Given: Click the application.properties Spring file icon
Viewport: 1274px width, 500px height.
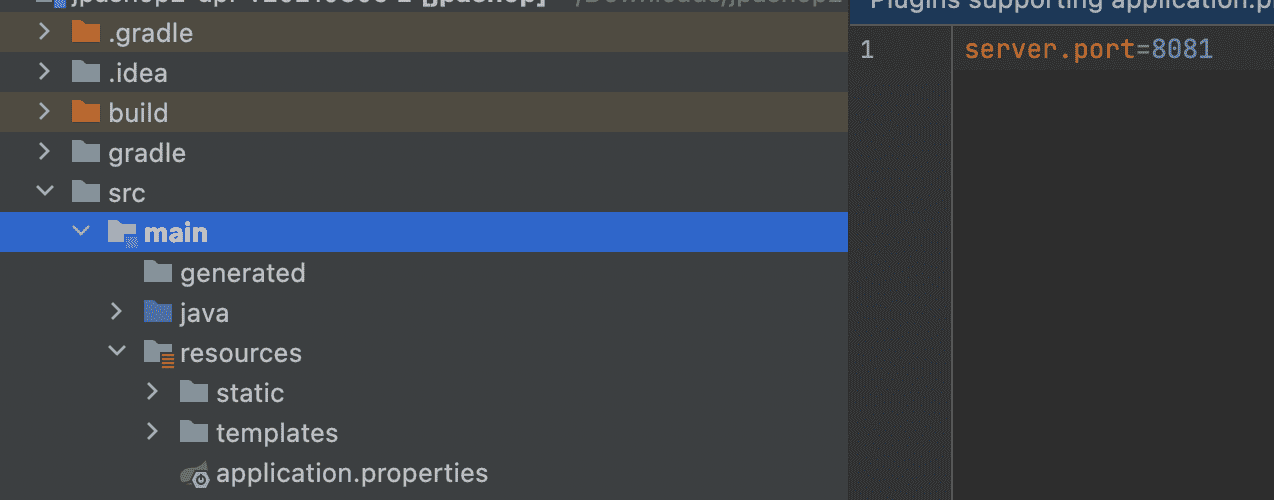Looking at the screenshot, I should point(194,474).
